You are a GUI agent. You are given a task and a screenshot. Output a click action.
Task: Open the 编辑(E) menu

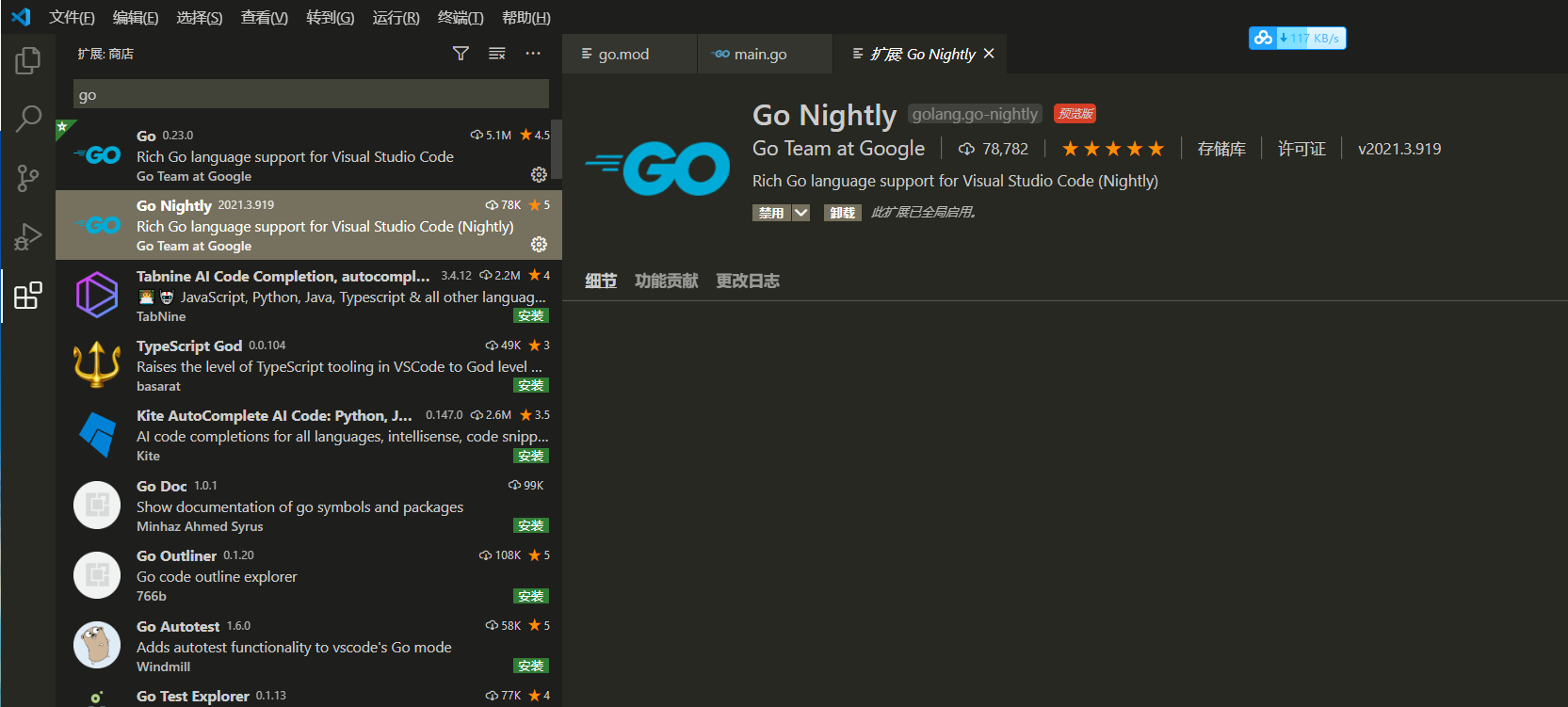(136, 17)
